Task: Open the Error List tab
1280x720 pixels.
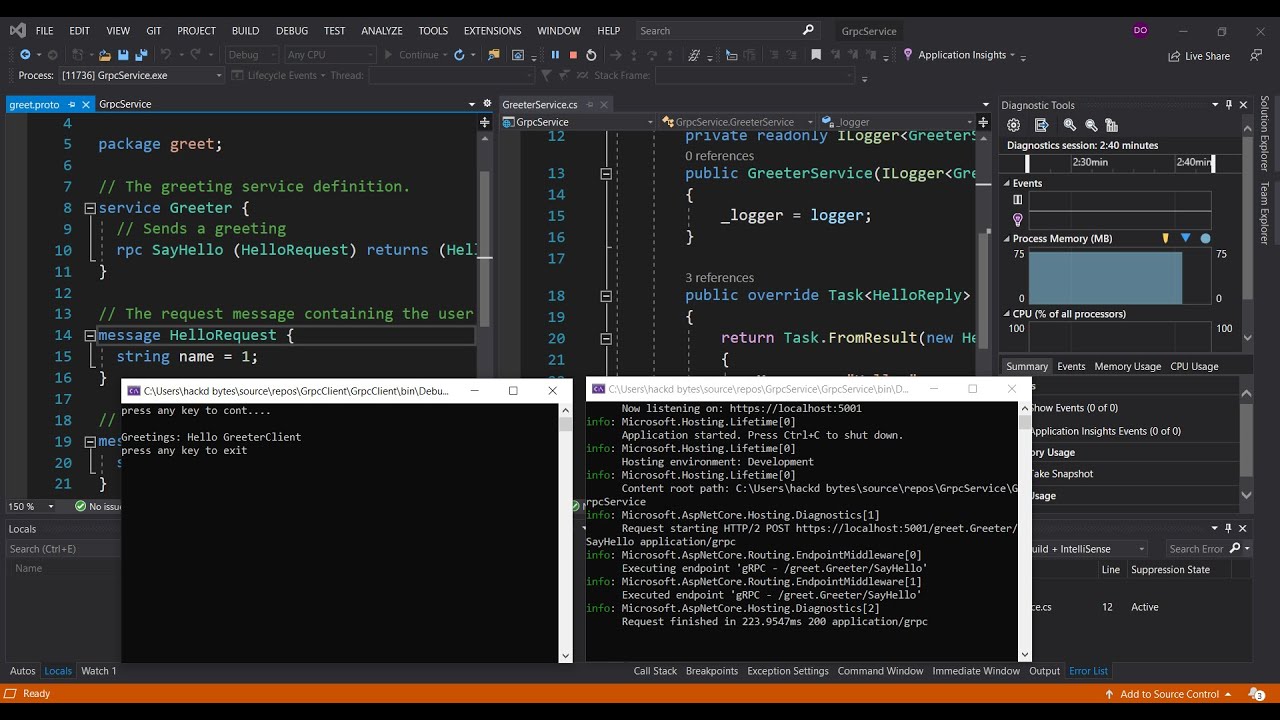Action: pyautogui.click(x=1088, y=671)
